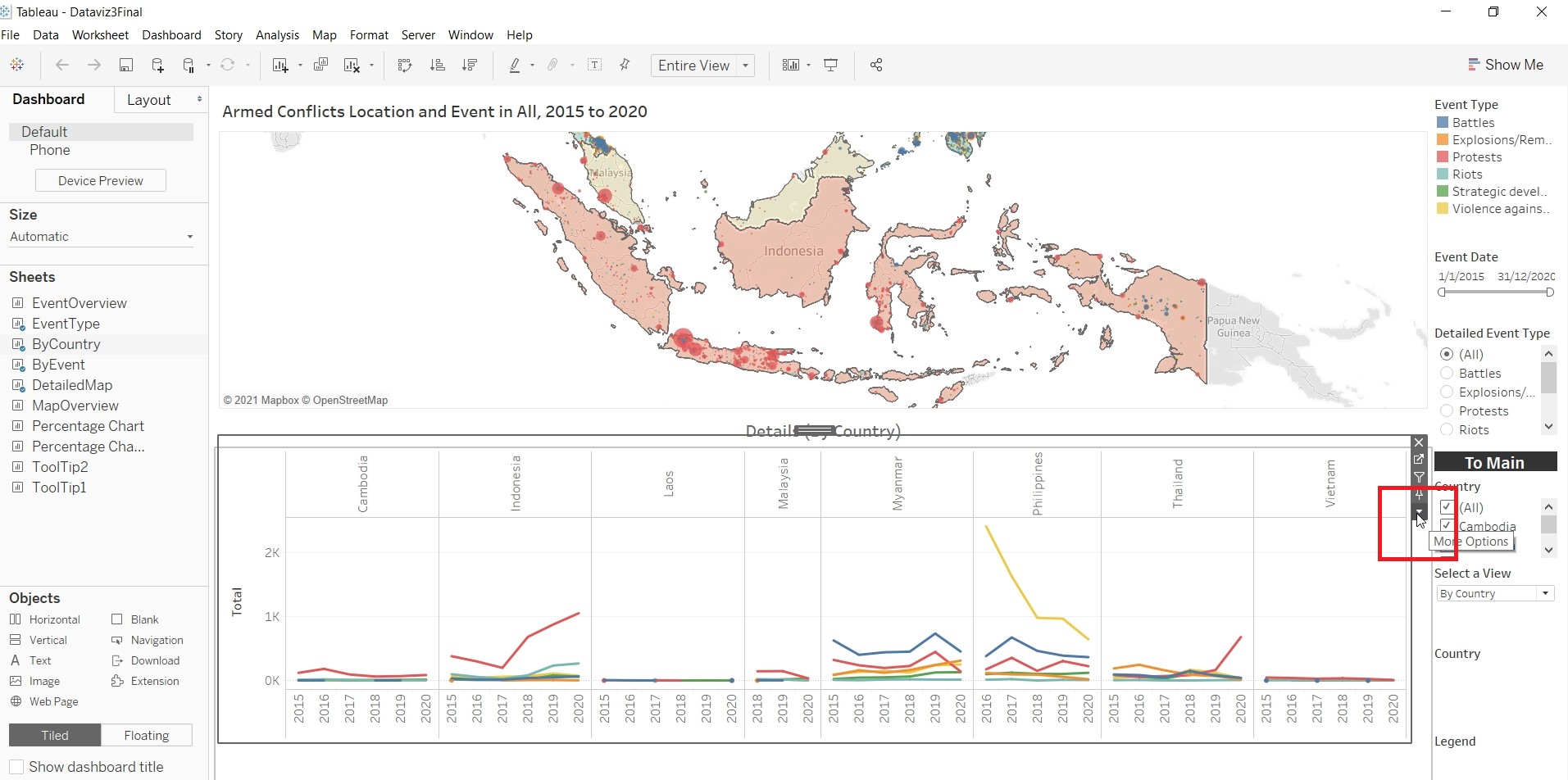This screenshot has width=1568, height=780.
Task: Click the Device Preview button
Action: [x=100, y=180]
